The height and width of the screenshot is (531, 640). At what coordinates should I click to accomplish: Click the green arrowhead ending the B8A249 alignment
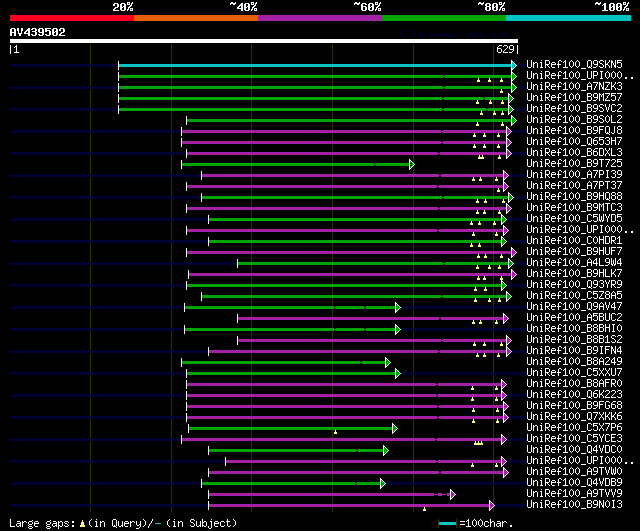(x=388, y=363)
